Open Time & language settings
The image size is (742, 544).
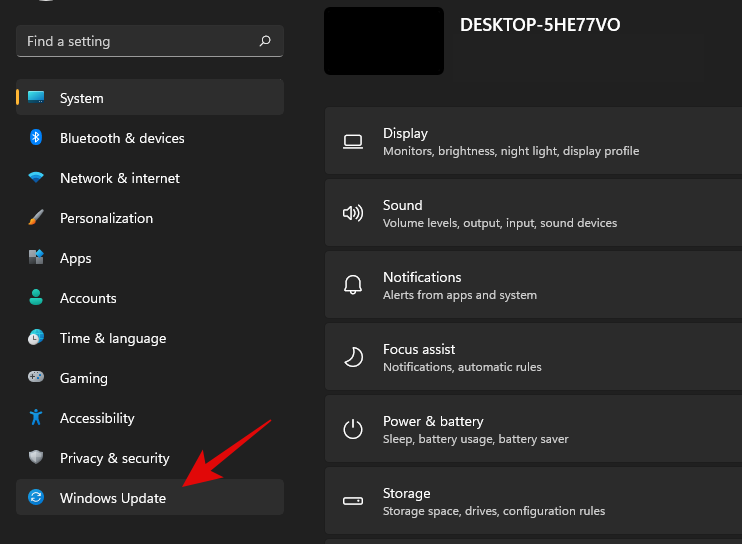coord(113,338)
